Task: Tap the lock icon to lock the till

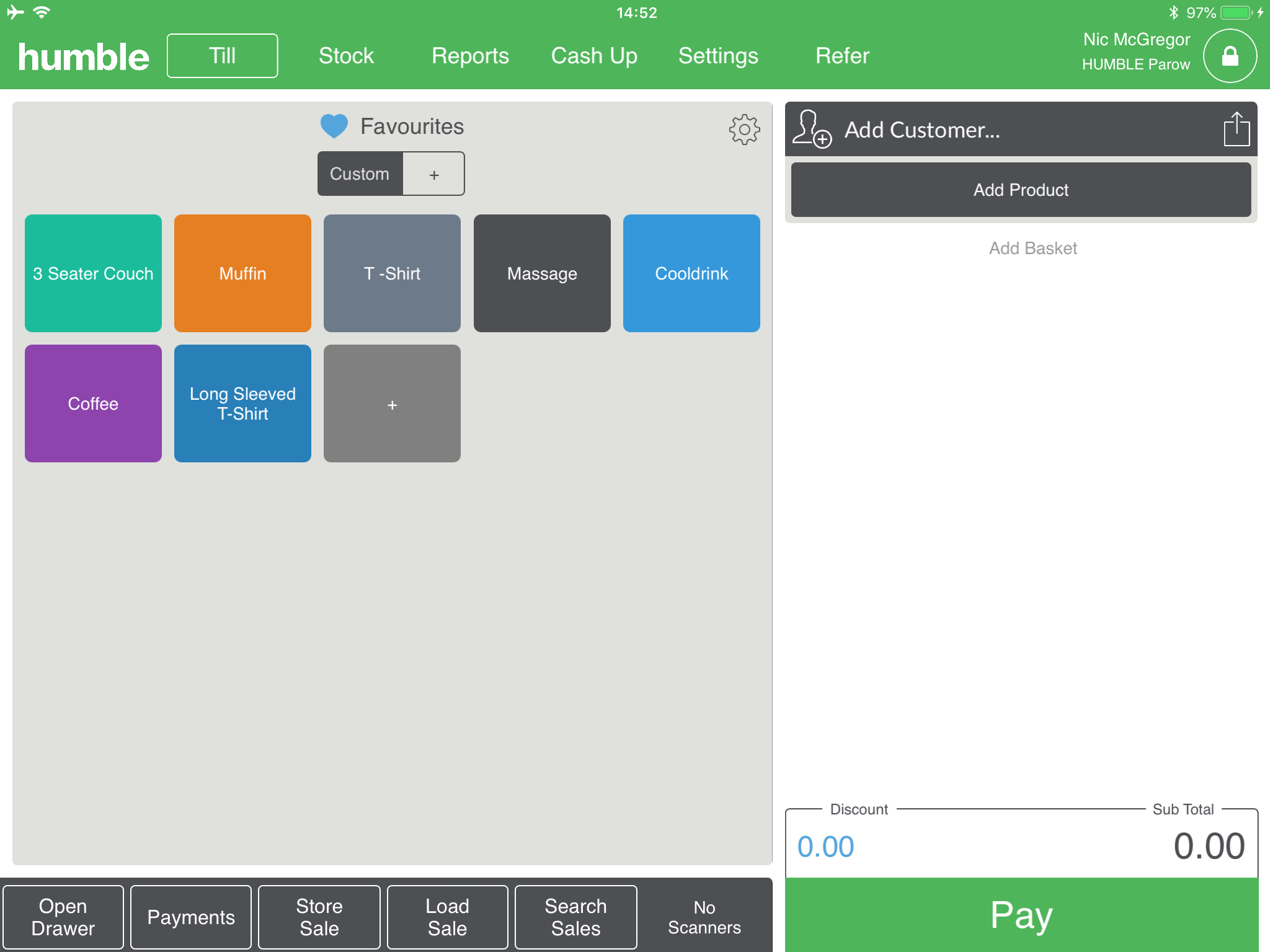Action: pos(1230,56)
